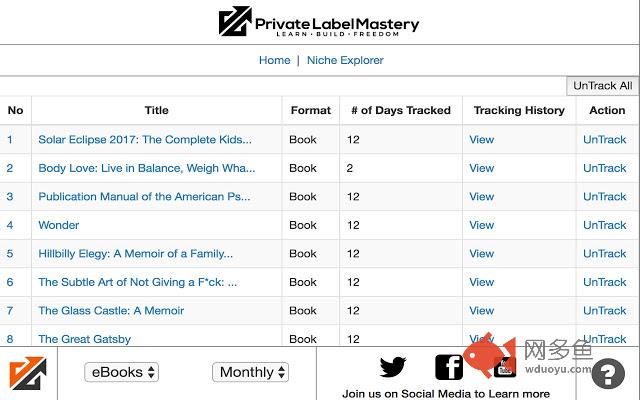Viewport: 640px width, 400px height.
Task: Open the eBooks category dropdown
Action: tap(122, 372)
